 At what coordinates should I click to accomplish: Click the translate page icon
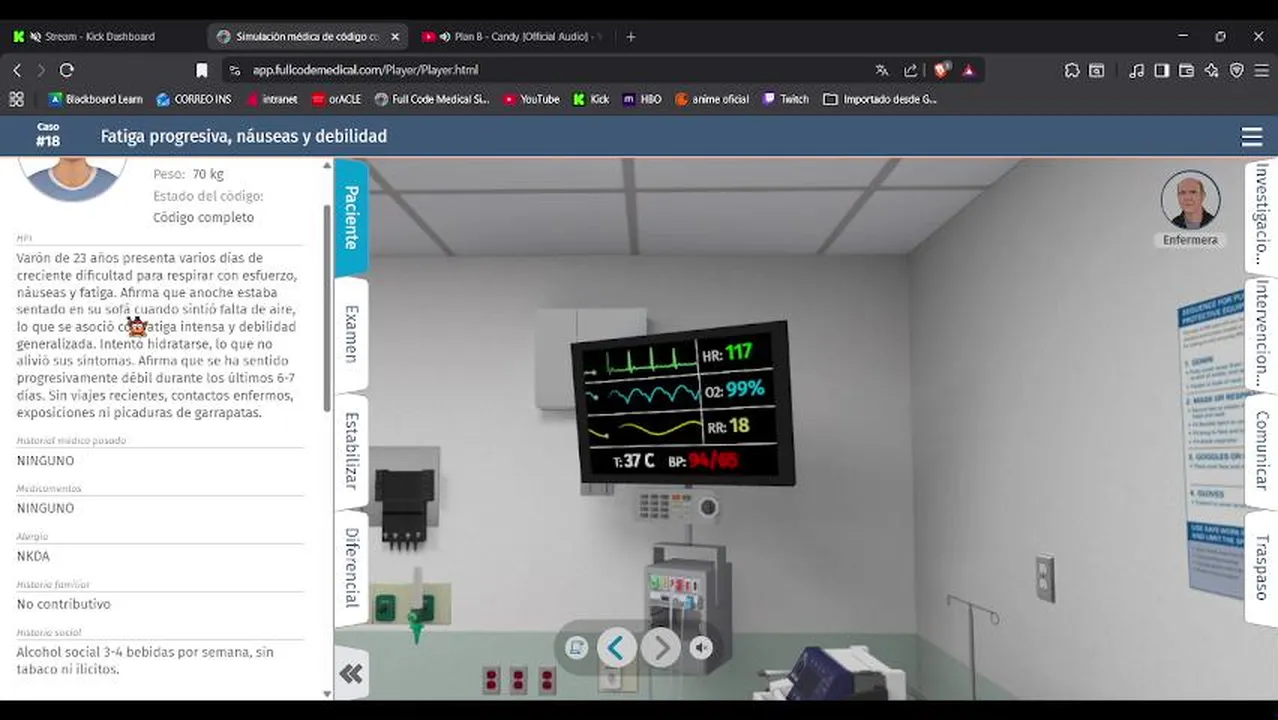882,70
